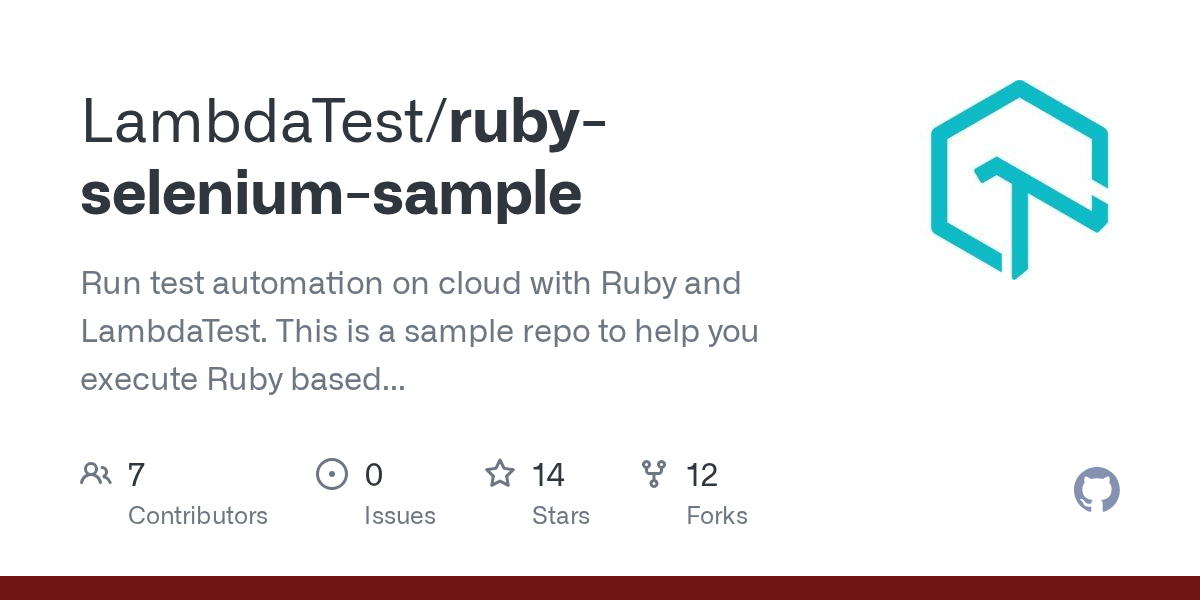Click the Forks label
The width and height of the screenshot is (1200, 600).
coord(717,516)
